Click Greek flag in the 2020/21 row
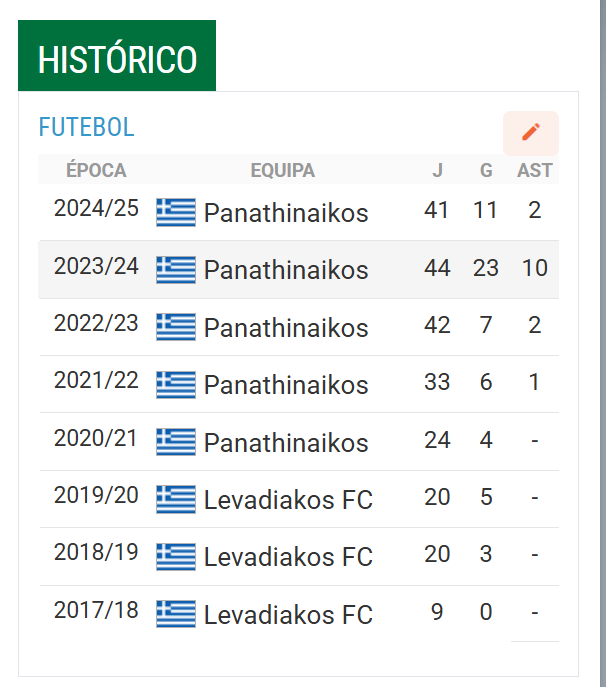The image size is (606, 687). [176, 442]
